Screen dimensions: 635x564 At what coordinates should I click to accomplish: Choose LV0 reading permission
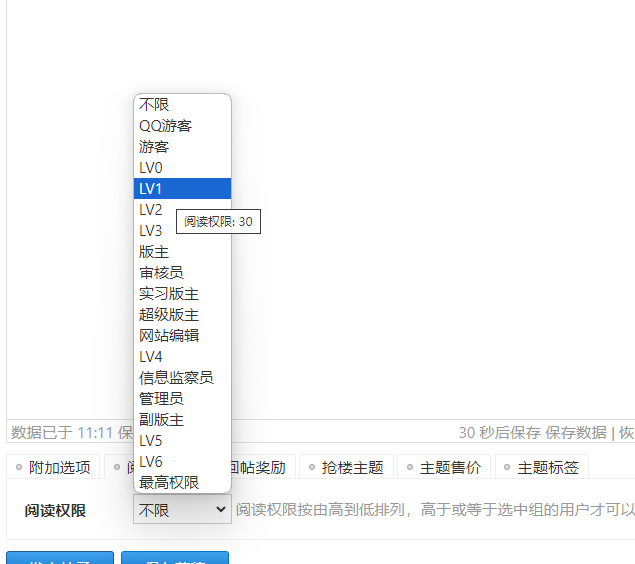182,167
